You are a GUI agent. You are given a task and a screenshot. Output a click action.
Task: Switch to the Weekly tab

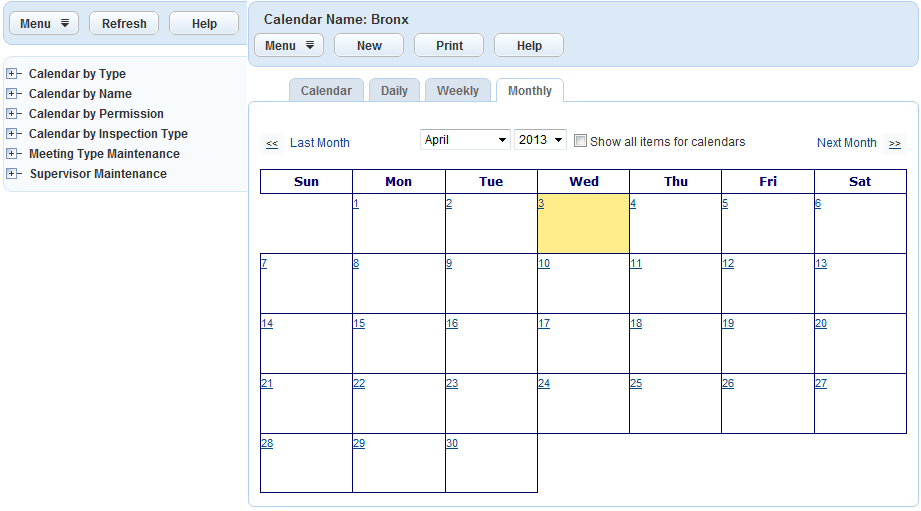click(x=458, y=91)
